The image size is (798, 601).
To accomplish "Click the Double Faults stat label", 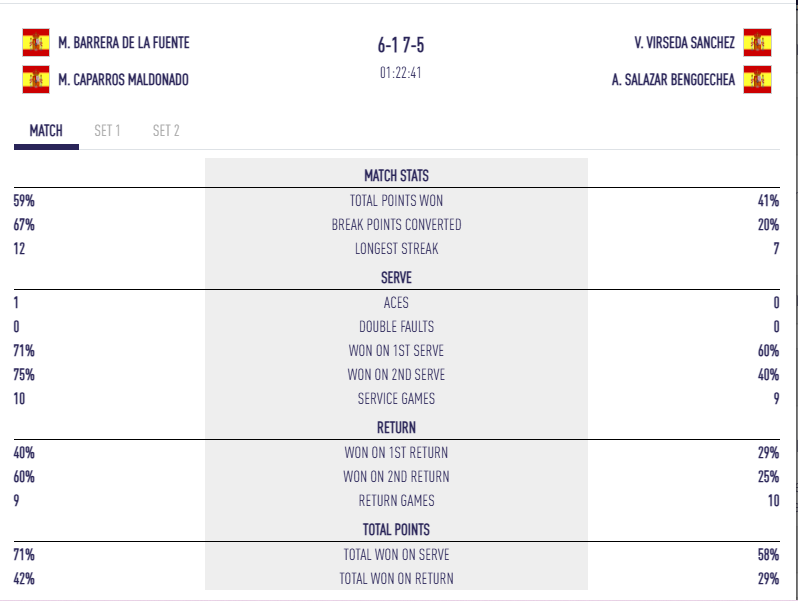I will point(396,327).
